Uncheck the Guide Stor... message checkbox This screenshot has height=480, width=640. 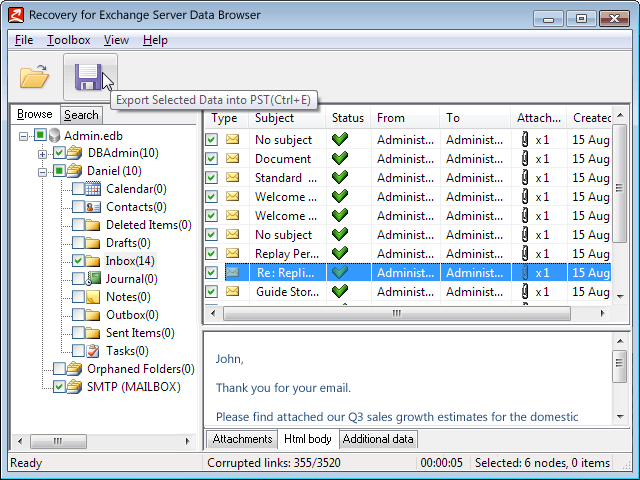tap(211, 291)
